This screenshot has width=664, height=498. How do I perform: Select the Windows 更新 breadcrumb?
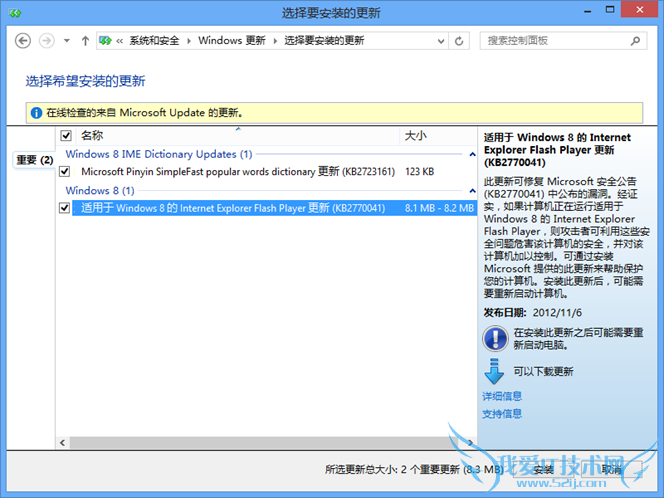coord(232,41)
